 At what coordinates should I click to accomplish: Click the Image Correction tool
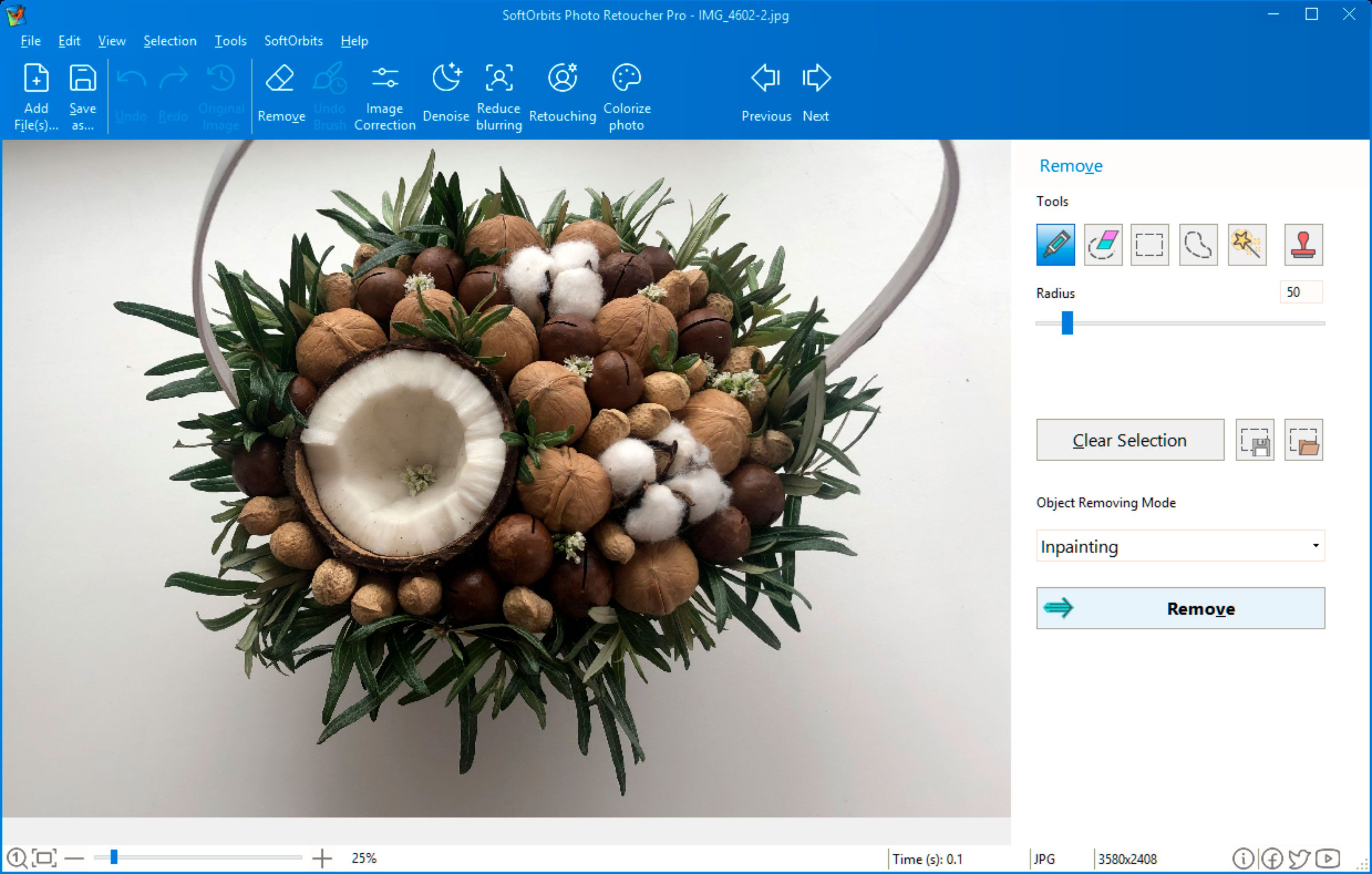(x=383, y=94)
